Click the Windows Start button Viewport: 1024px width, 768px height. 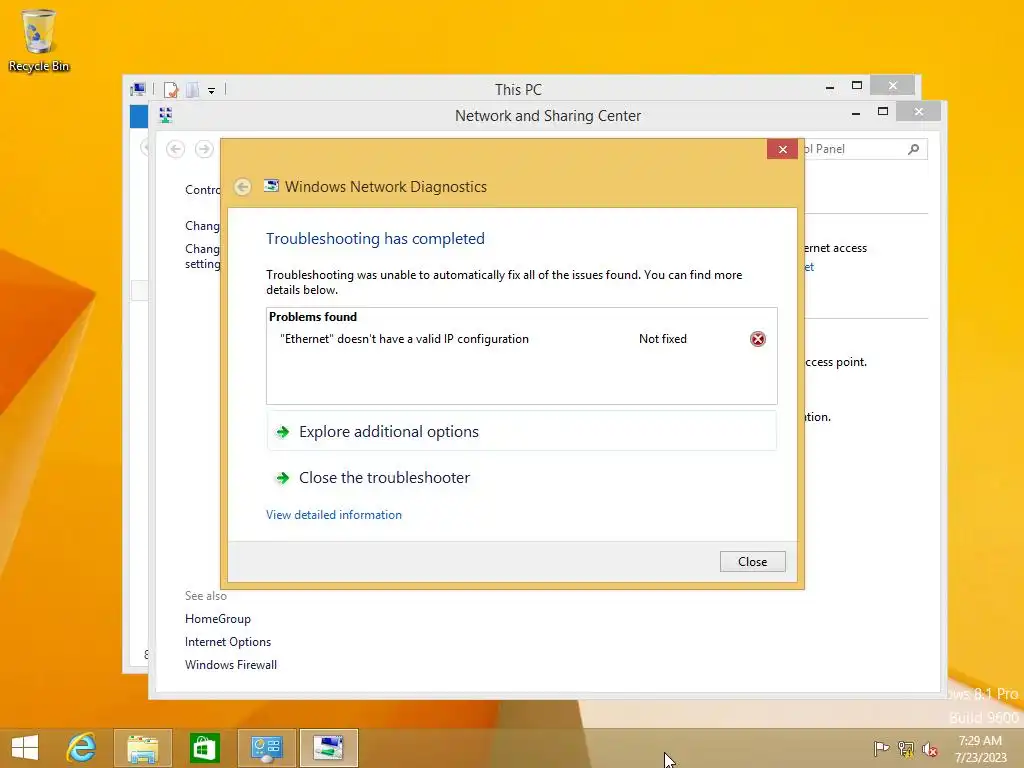coord(25,748)
